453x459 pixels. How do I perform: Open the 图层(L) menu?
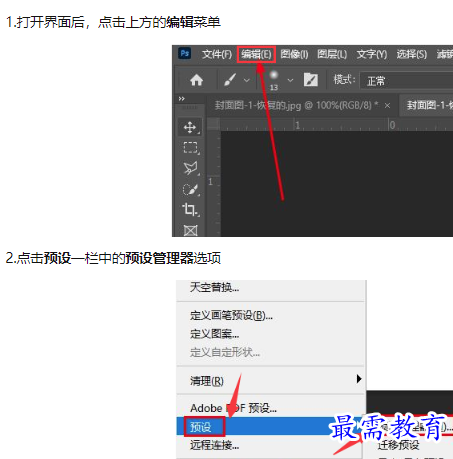click(x=332, y=54)
